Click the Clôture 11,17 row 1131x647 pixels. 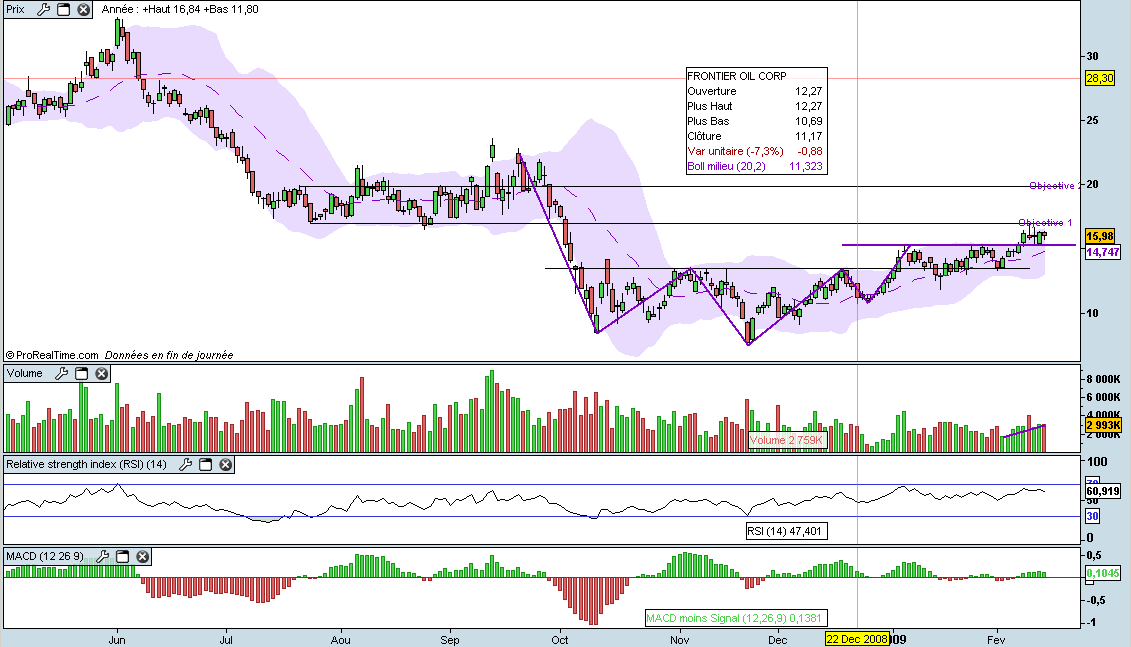coord(754,136)
